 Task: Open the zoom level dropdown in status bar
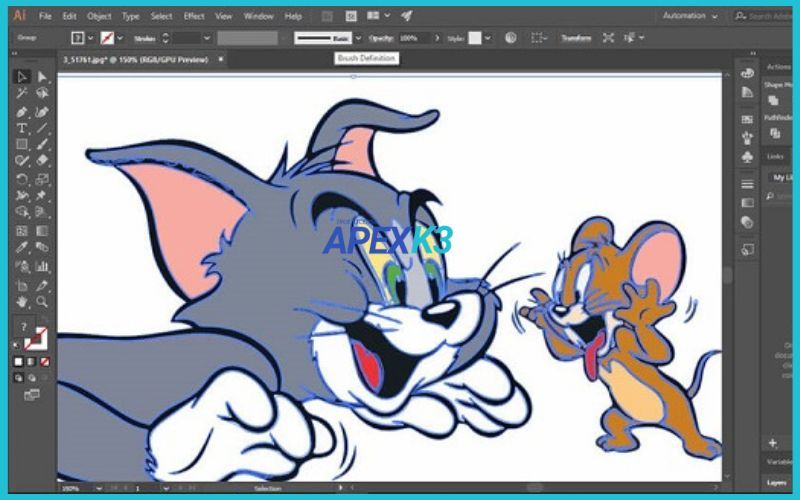tap(99, 488)
